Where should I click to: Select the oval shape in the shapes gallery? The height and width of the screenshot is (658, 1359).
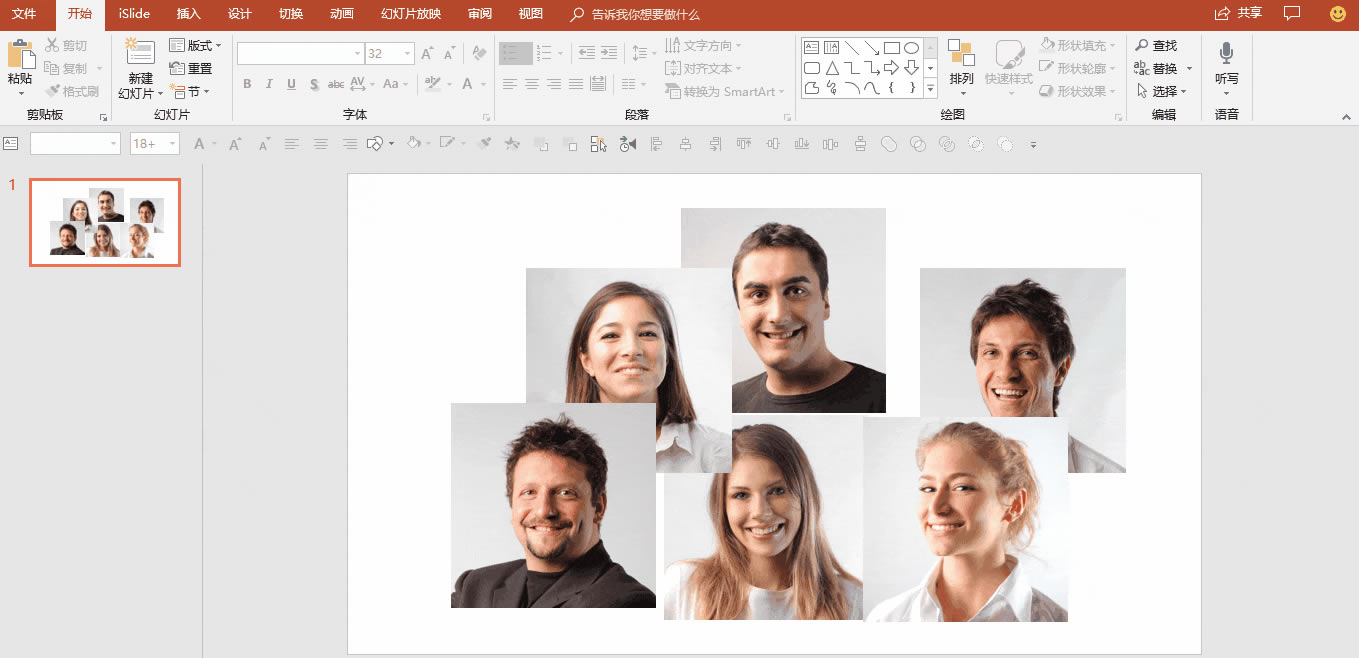pos(911,47)
